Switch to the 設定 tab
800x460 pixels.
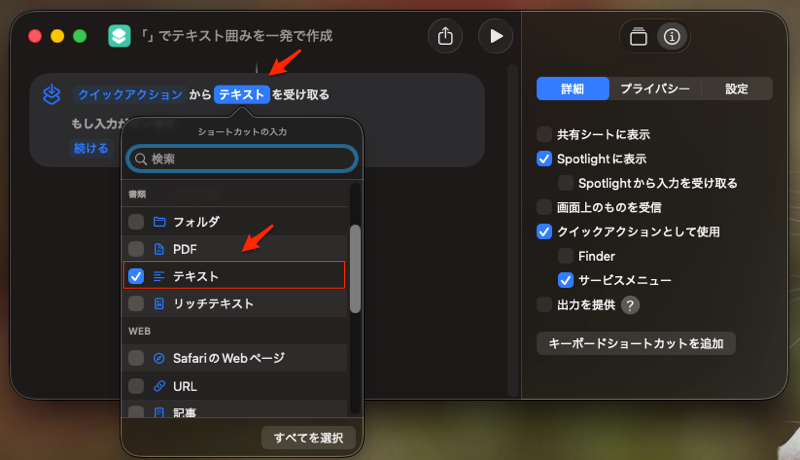tap(736, 89)
